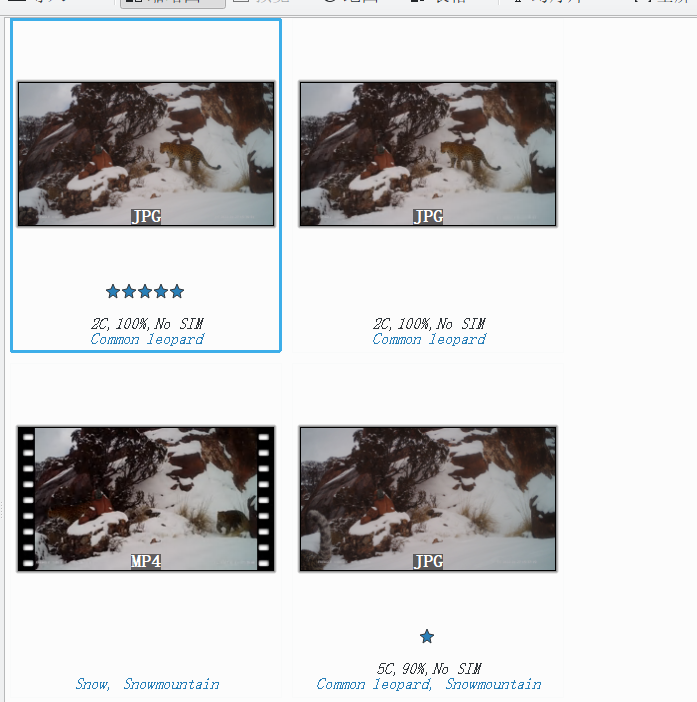Click 'Common leopard' keyword under the one-star image
Screen dimensions: 697x702
click(373, 685)
